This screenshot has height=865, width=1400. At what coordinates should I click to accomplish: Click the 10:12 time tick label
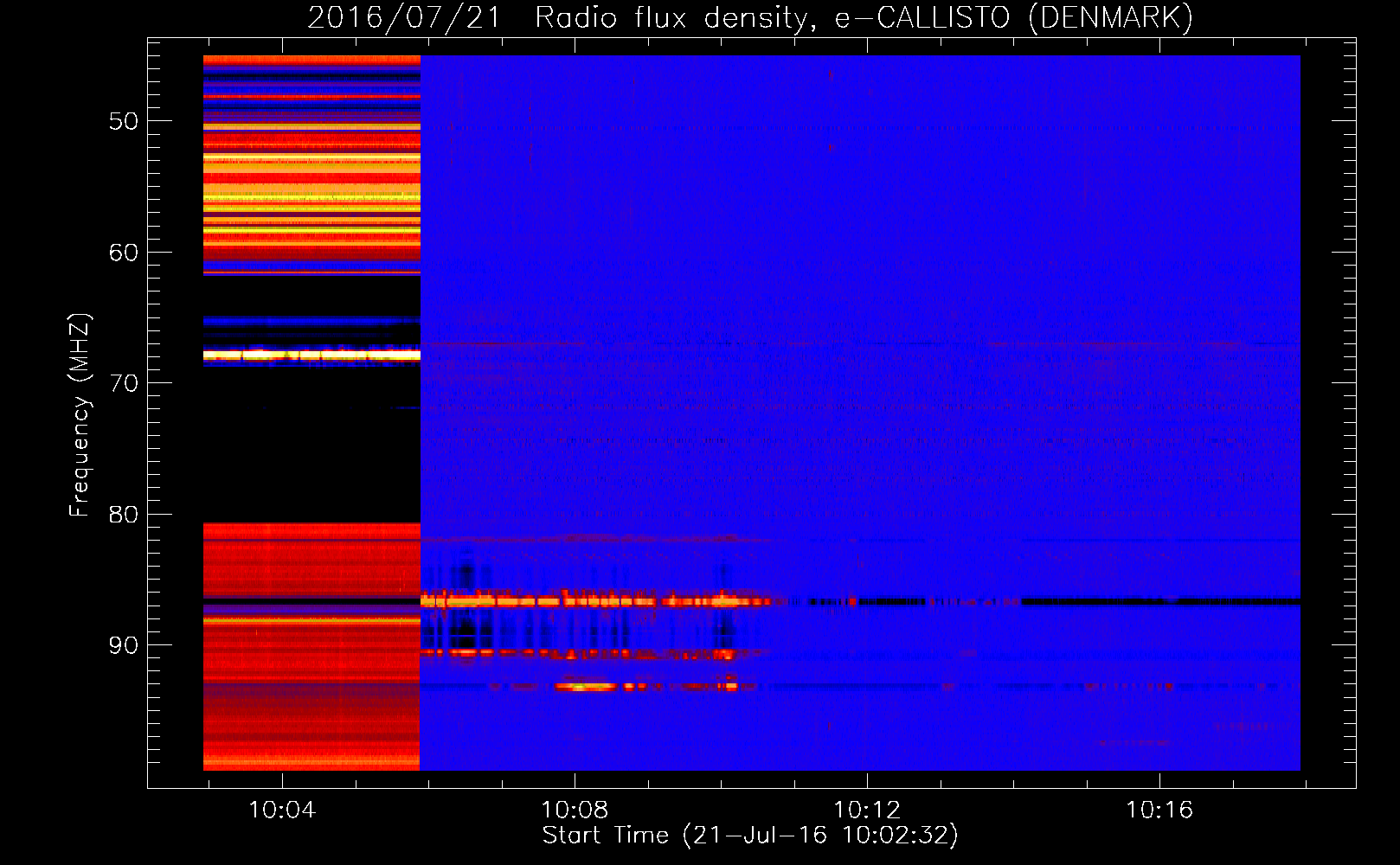[x=867, y=811]
